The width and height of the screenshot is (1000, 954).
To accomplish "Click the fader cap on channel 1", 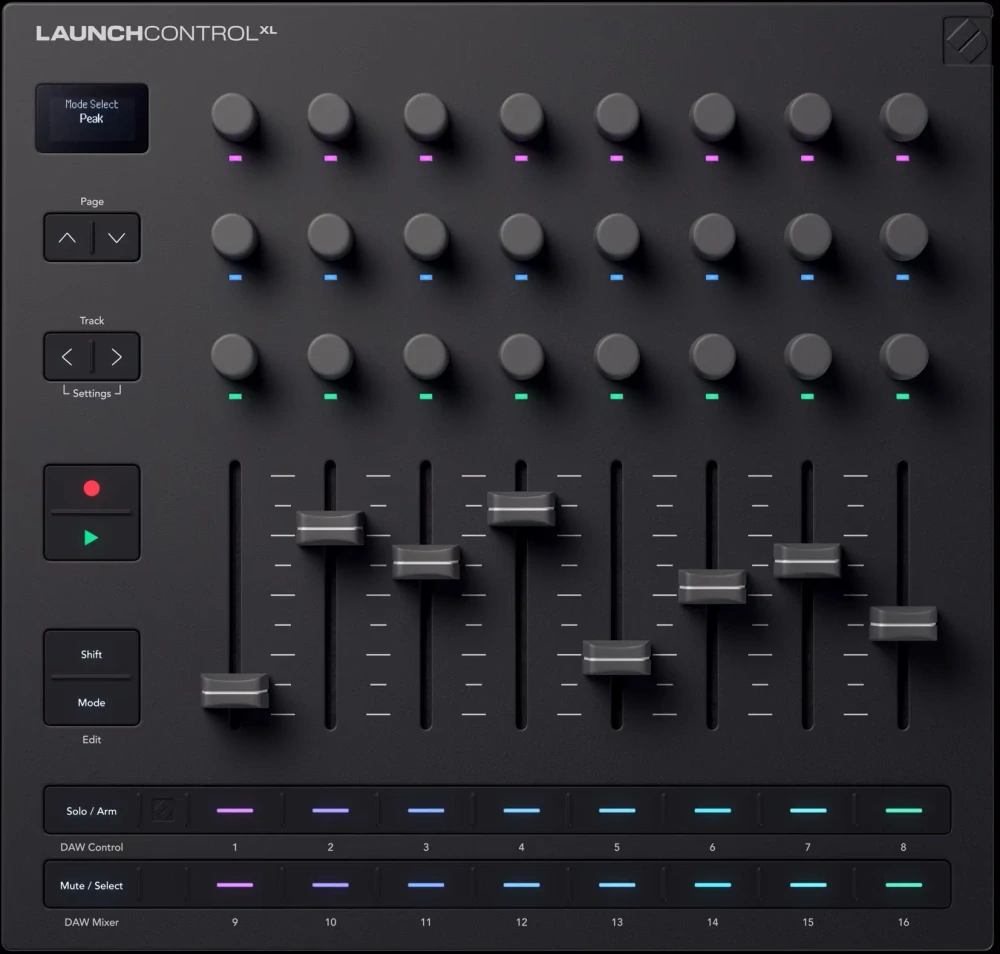I will pyautogui.click(x=235, y=690).
